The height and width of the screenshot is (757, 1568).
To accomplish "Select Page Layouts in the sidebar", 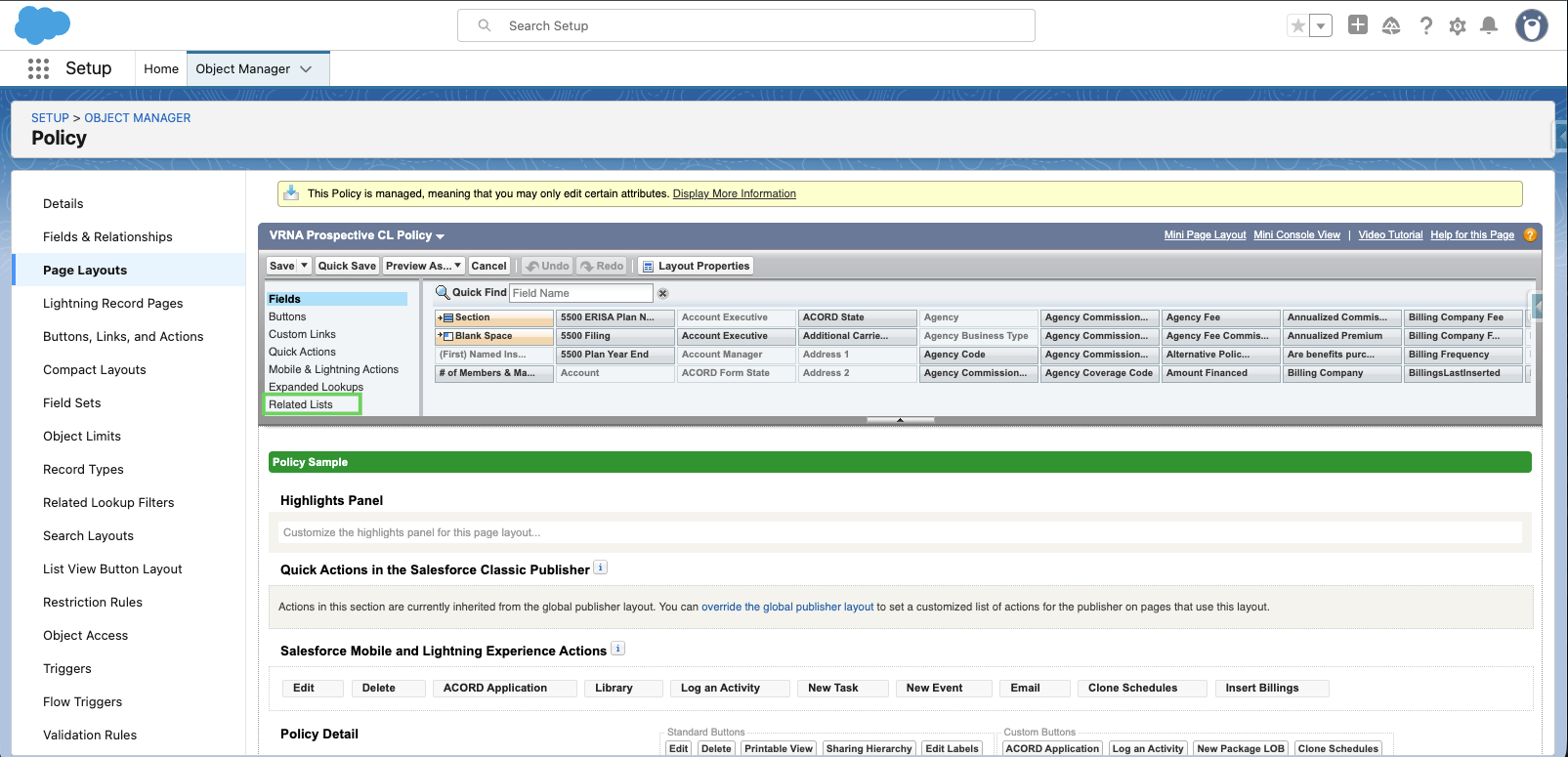I will 85,270.
